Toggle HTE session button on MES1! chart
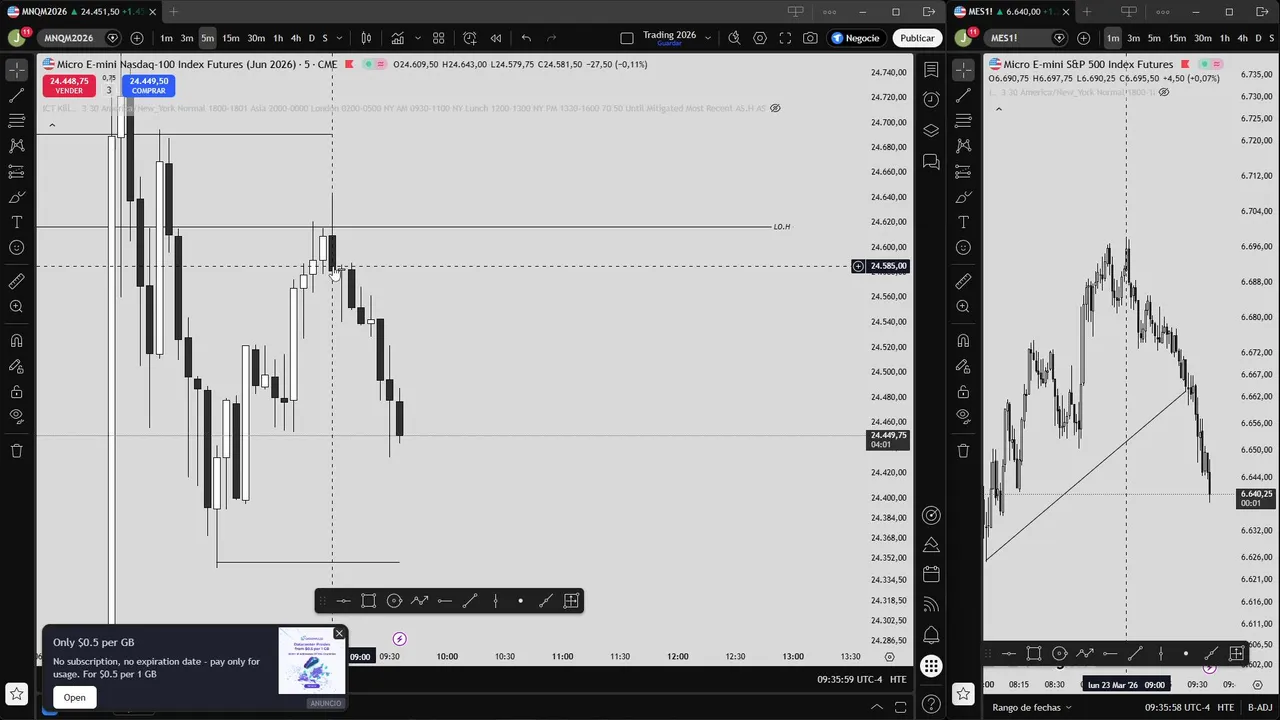 point(1226,707)
